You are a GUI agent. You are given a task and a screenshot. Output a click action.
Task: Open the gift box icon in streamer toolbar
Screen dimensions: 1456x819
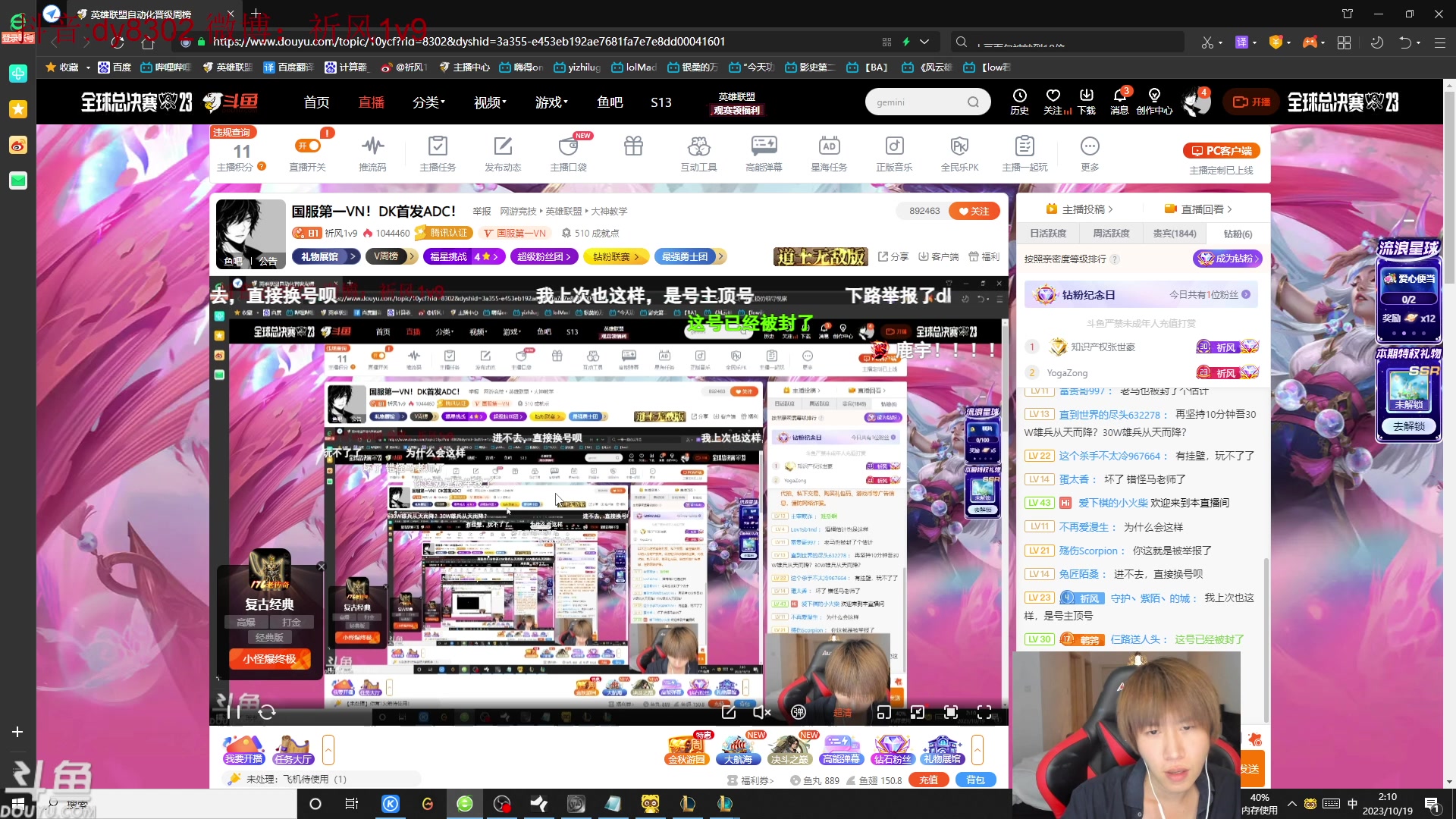point(633,146)
